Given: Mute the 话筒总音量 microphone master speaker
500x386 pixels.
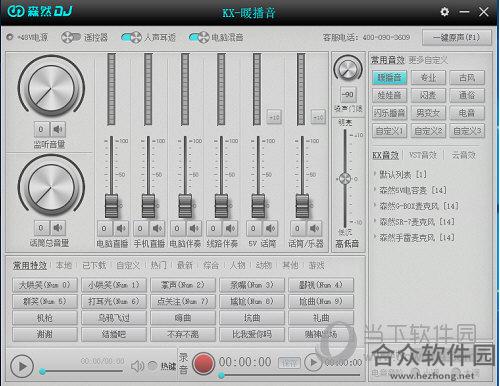Looking at the screenshot, I should [x=58, y=228].
